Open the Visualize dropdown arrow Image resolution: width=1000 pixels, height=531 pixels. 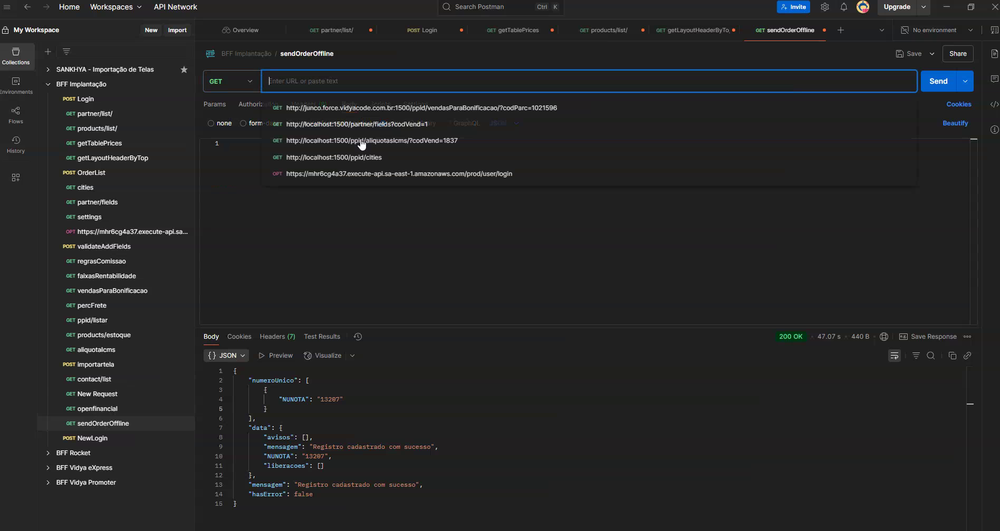tap(352, 356)
